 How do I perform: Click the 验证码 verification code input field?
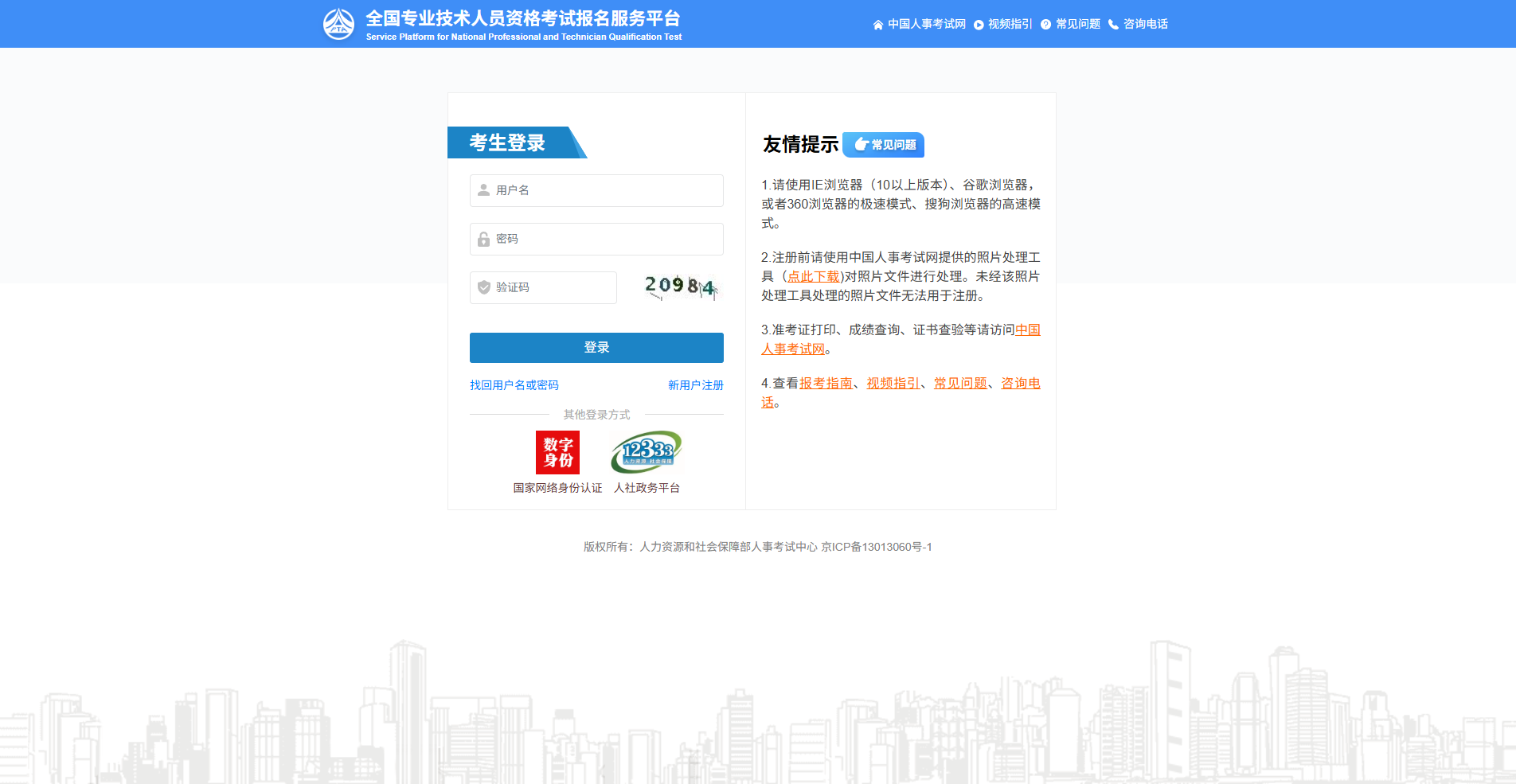(x=549, y=287)
